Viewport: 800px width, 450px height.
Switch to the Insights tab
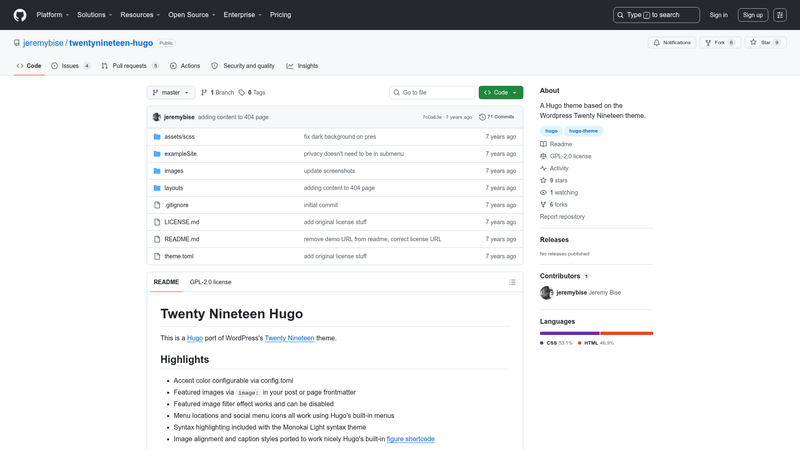(302, 66)
